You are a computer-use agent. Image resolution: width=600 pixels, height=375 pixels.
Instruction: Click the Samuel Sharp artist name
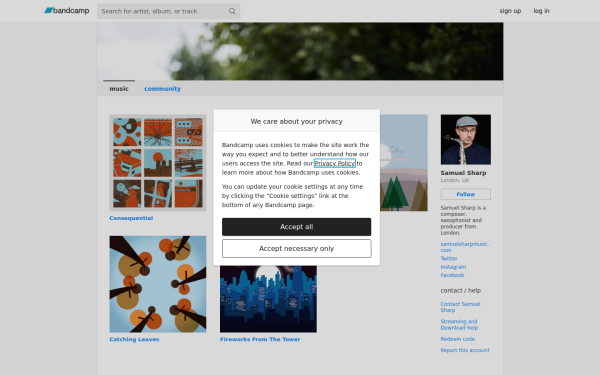point(463,173)
